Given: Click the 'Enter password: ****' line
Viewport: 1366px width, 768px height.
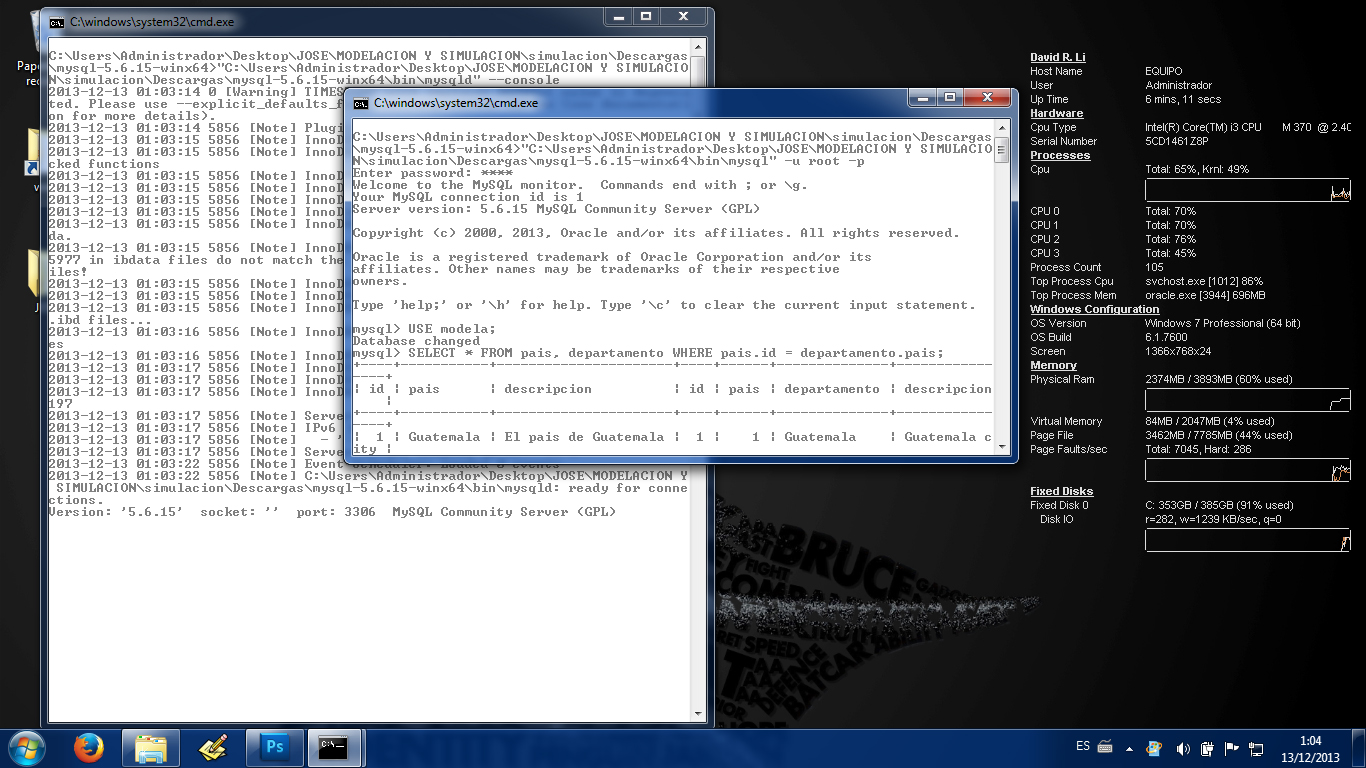Looking at the screenshot, I should tap(432, 173).
